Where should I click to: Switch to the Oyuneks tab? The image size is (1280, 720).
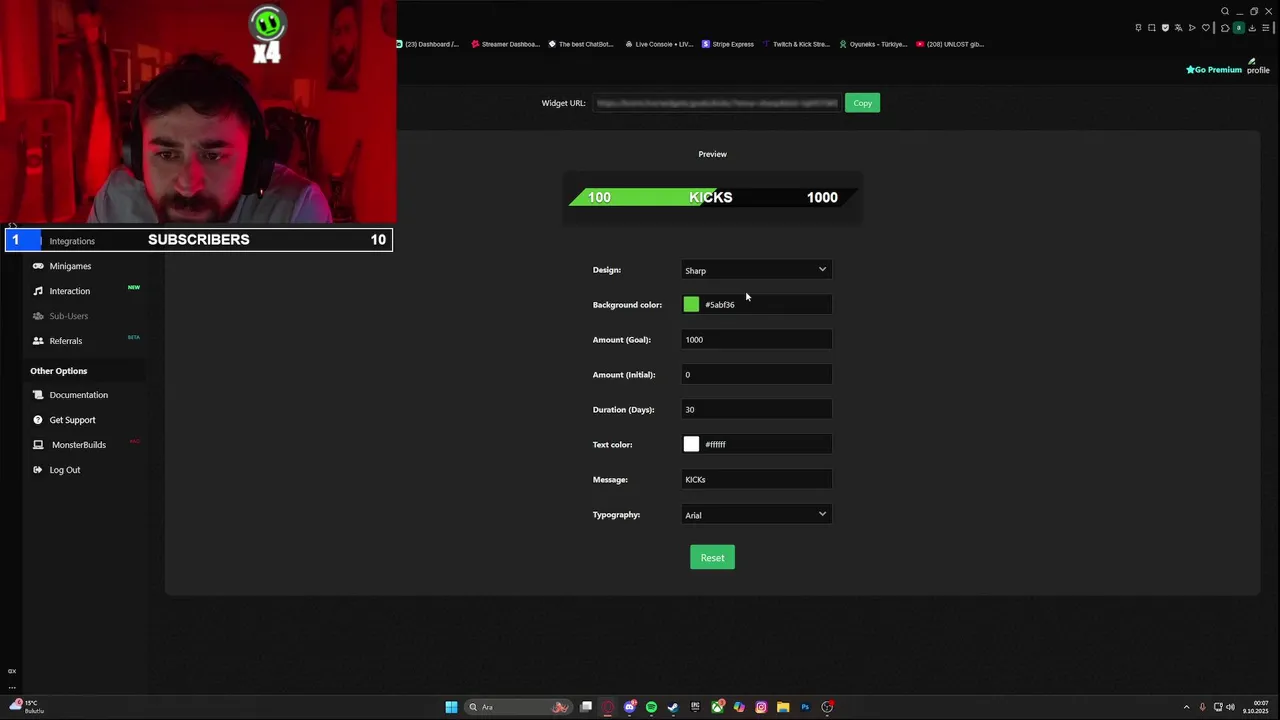coord(873,44)
